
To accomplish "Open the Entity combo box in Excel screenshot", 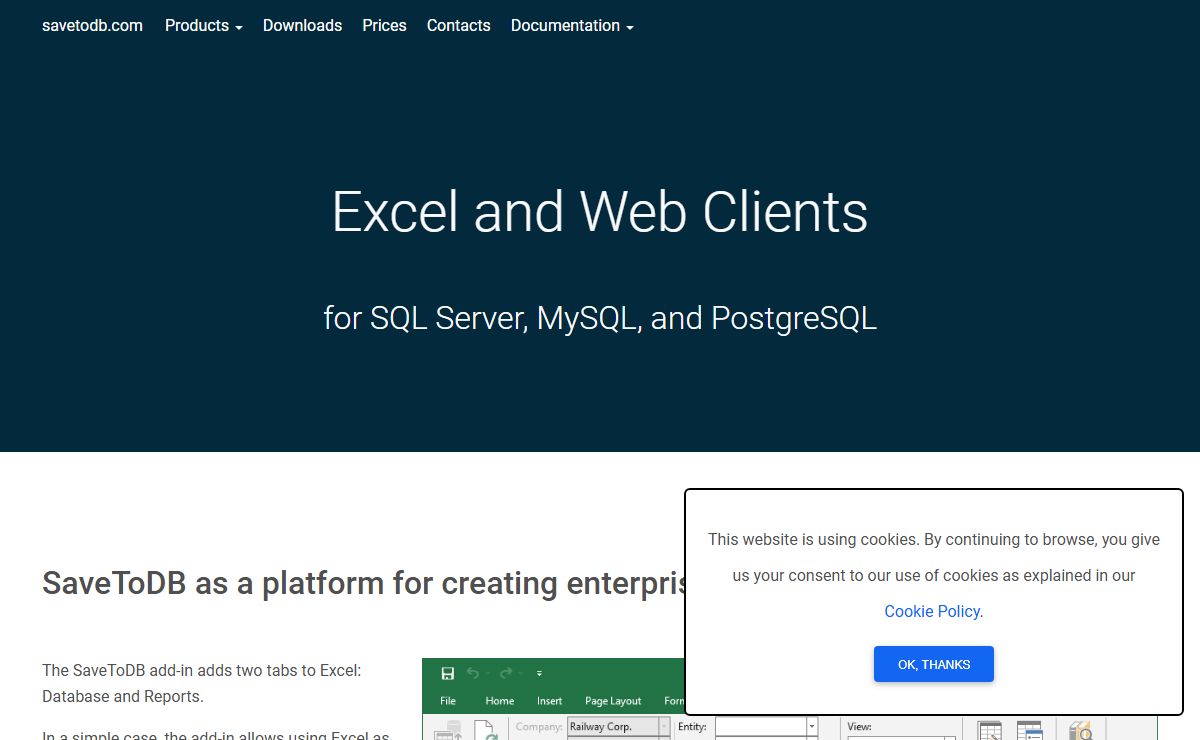I will (x=766, y=727).
